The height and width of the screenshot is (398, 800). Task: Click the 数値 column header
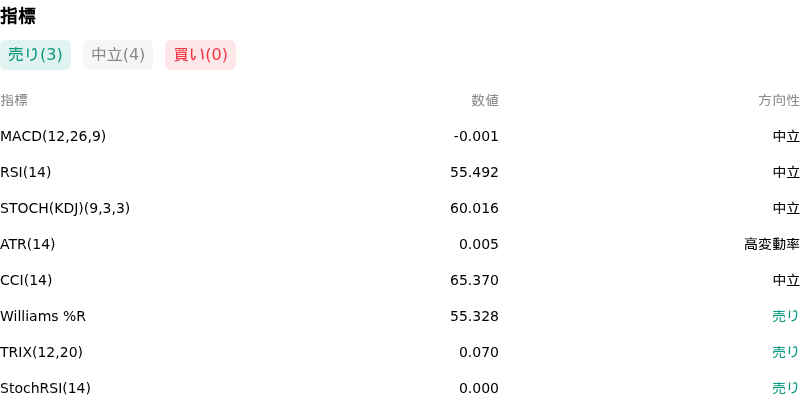[x=485, y=101]
